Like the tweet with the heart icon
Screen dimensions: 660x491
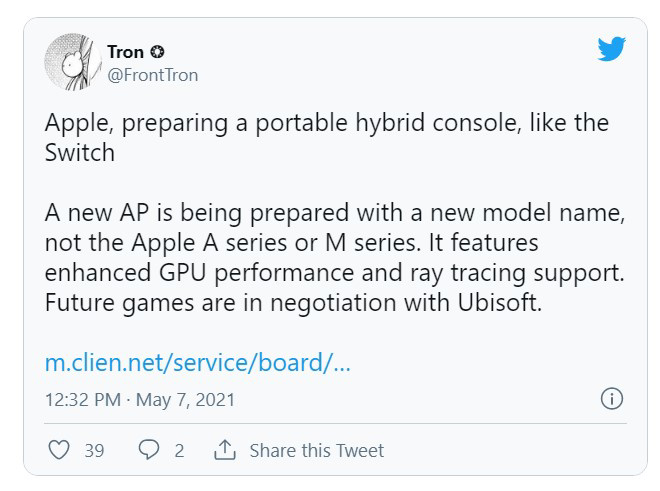point(60,450)
